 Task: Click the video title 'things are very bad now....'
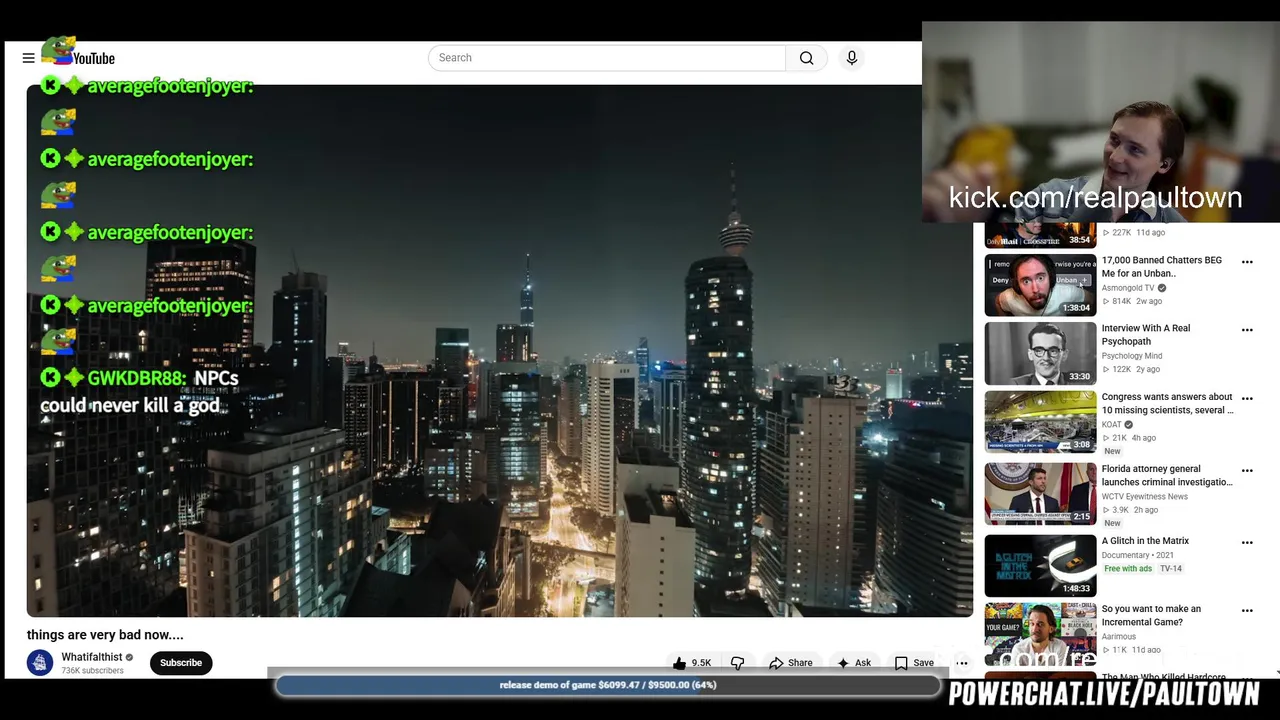(105, 634)
